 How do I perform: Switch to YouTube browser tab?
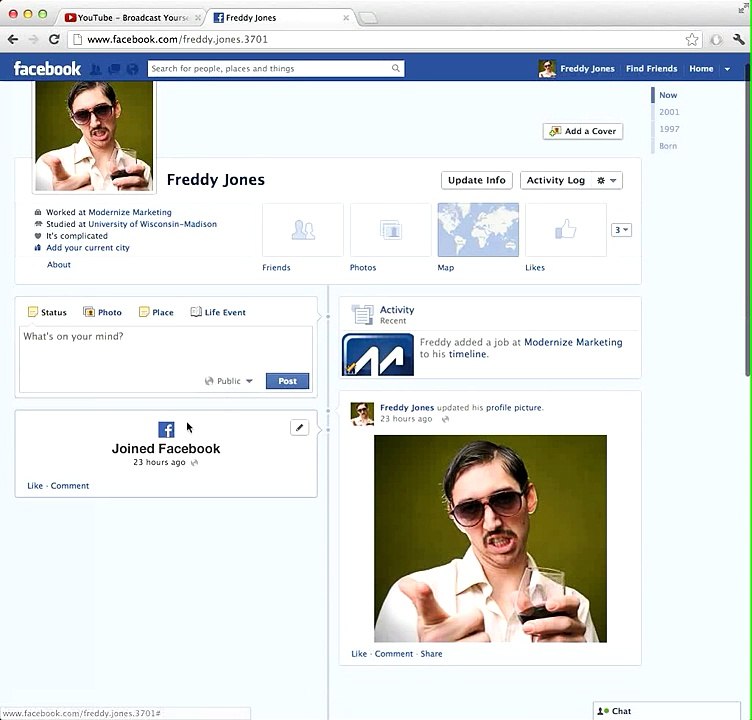[x=130, y=18]
